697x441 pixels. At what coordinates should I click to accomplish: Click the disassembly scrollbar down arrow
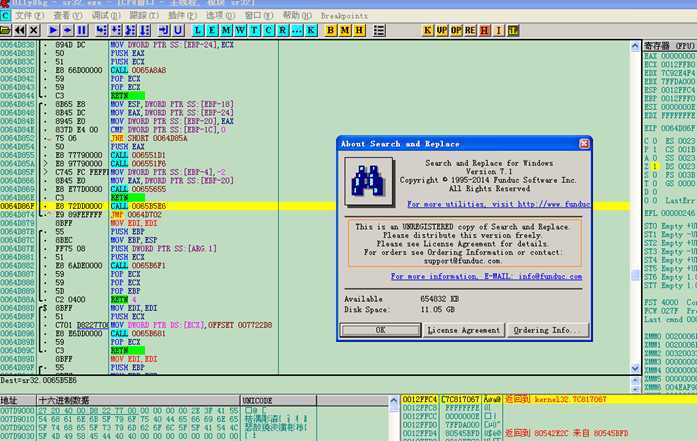[635, 369]
